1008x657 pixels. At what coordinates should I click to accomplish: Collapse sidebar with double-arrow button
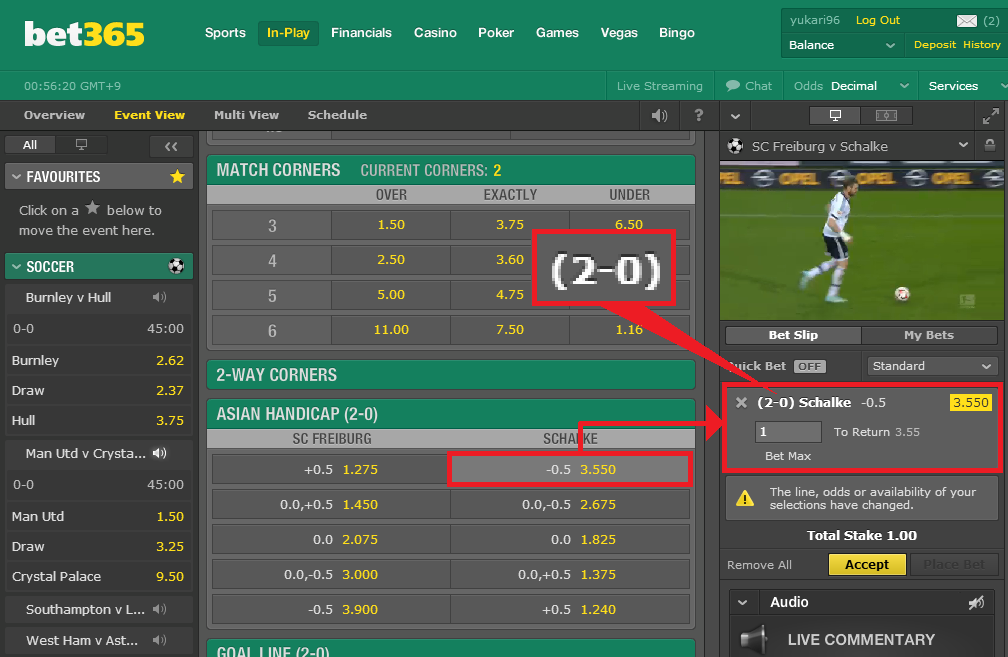pyautogui.click(x=171, y=146)
